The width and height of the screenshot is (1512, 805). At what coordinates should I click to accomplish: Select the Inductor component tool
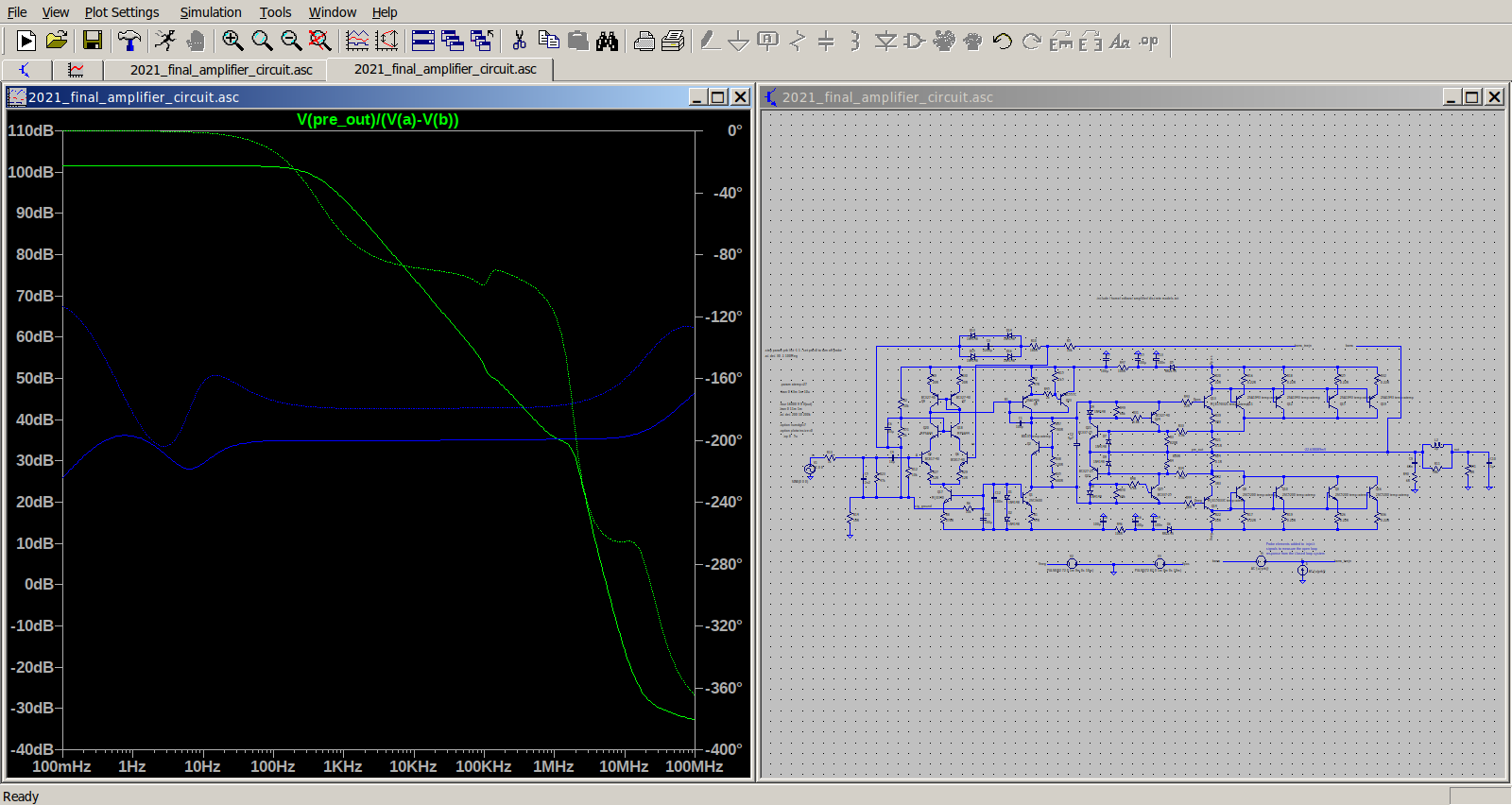coord(855,41)
